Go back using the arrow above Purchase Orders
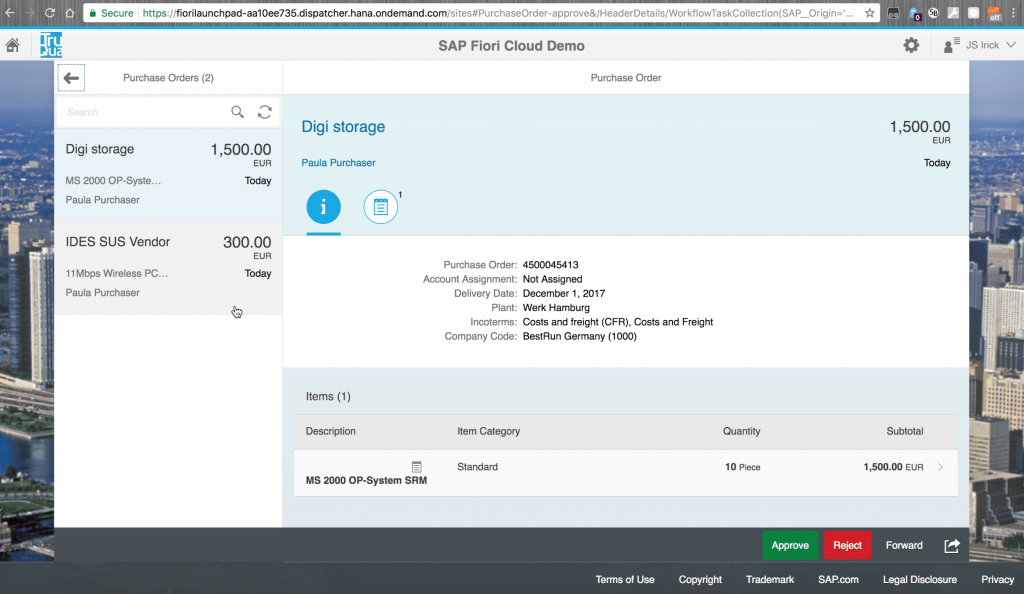The image size is (1024, 594). 71,78
